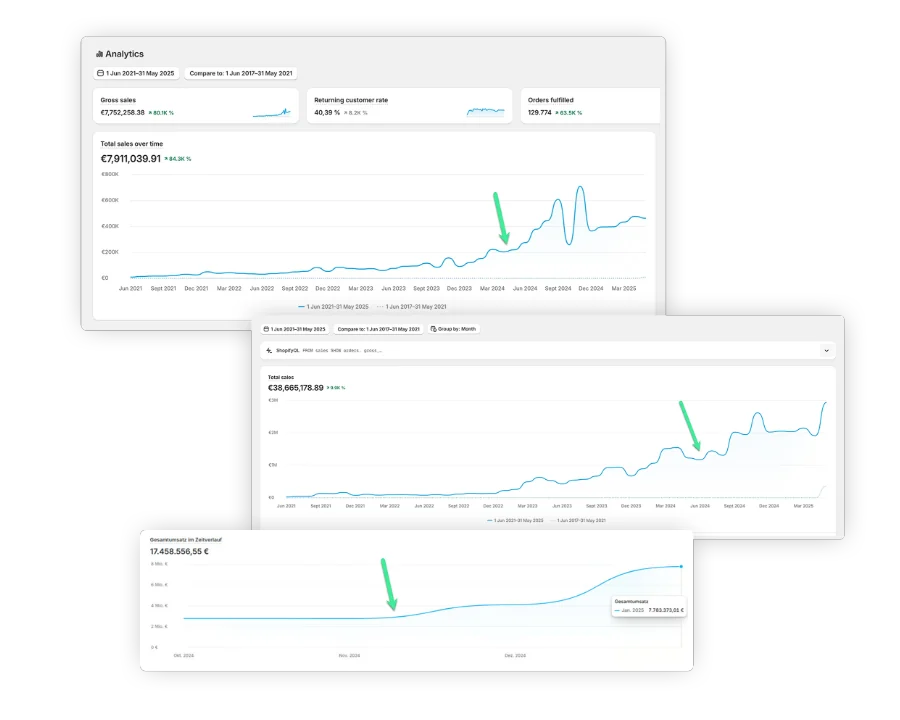
Task: Click the €38,665,178.89 total sales value
Action: coord(296,388)
